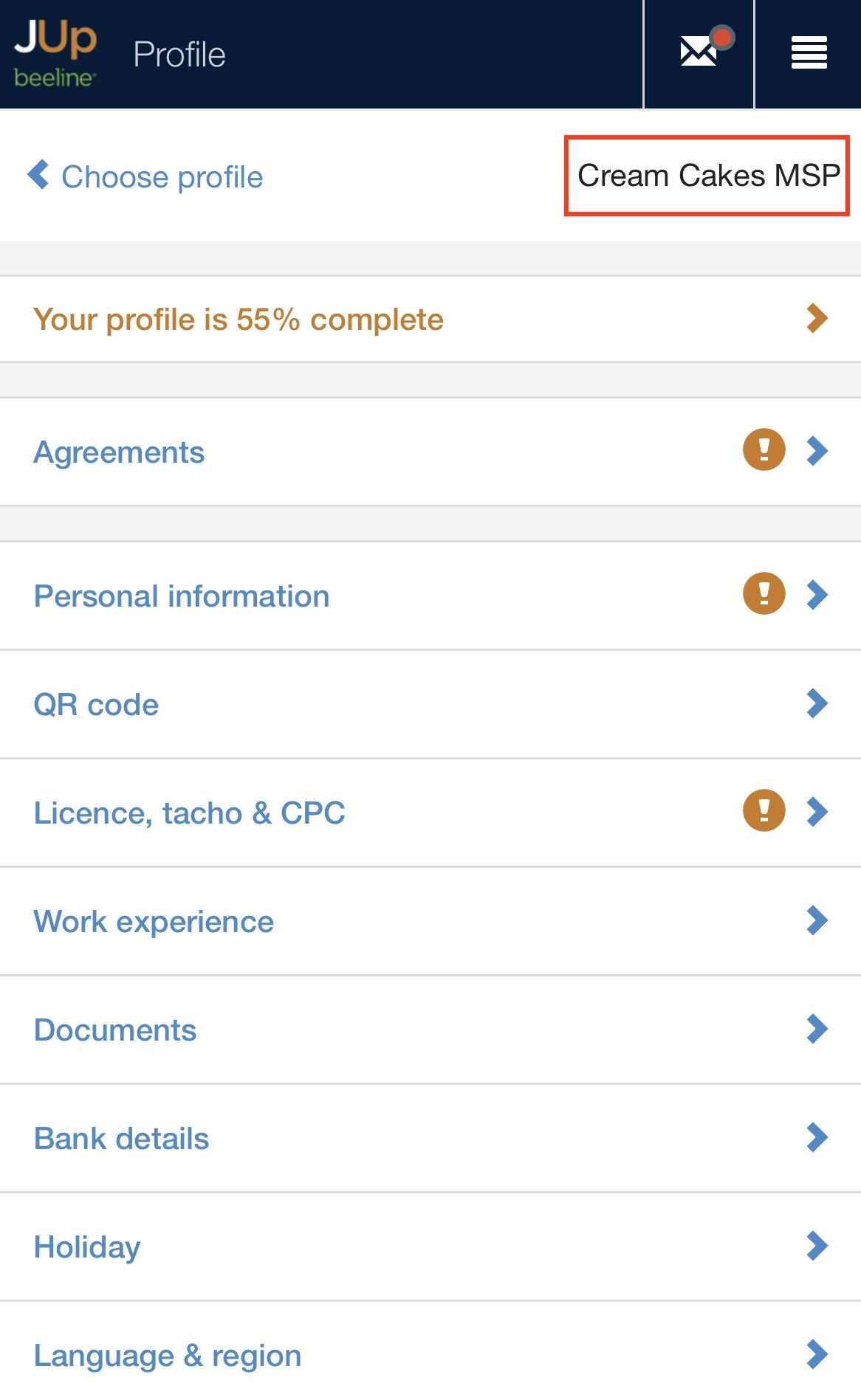Open the Bank details section
This screenshot has width=861, height=1400.
click(x=122, y=1138)
